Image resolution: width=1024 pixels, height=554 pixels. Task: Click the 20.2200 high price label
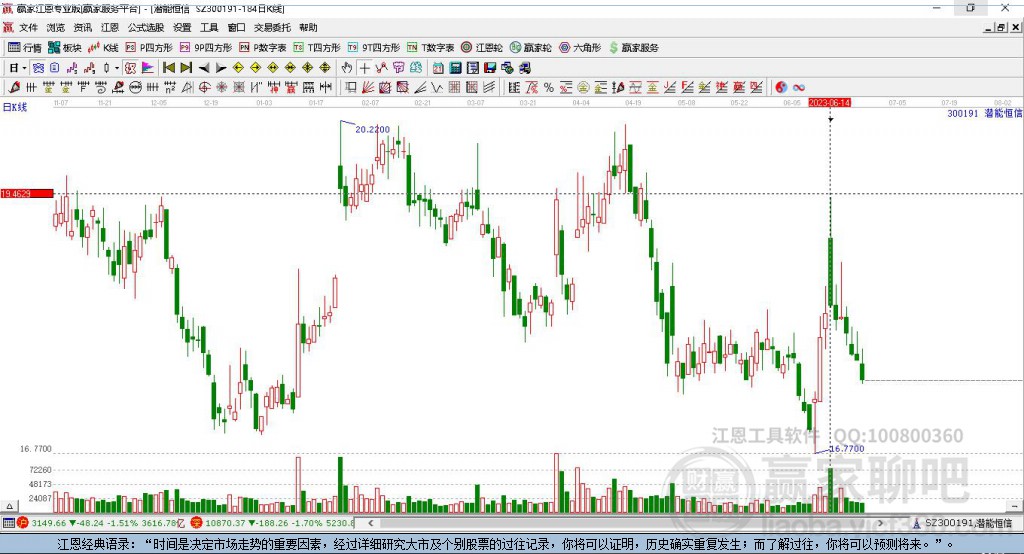pos(372,129)
